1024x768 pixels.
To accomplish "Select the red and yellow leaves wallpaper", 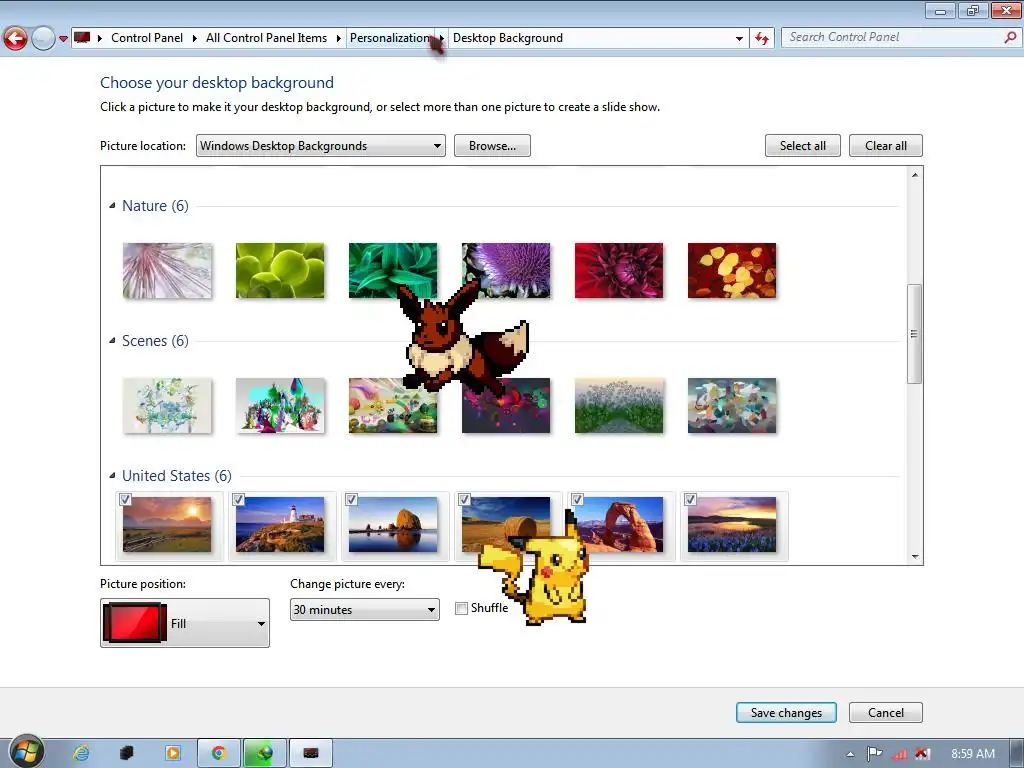I will [x=732, y=270].
